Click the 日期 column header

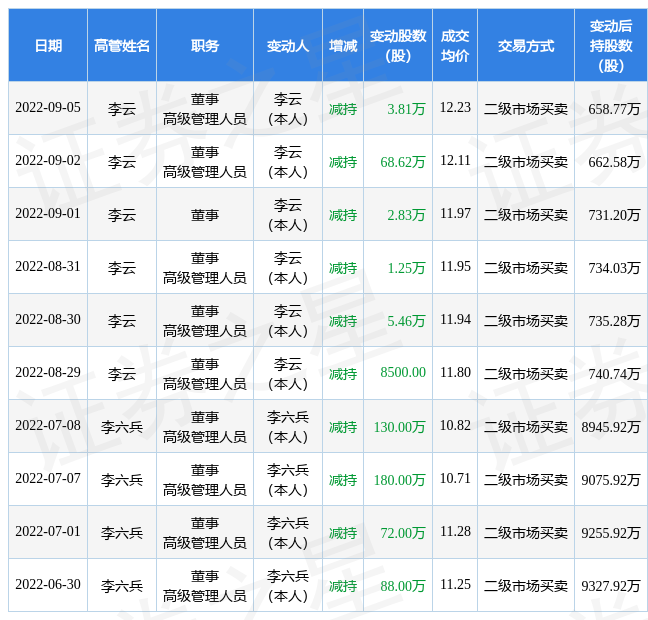pyautogui.click(x=48, y=45)
